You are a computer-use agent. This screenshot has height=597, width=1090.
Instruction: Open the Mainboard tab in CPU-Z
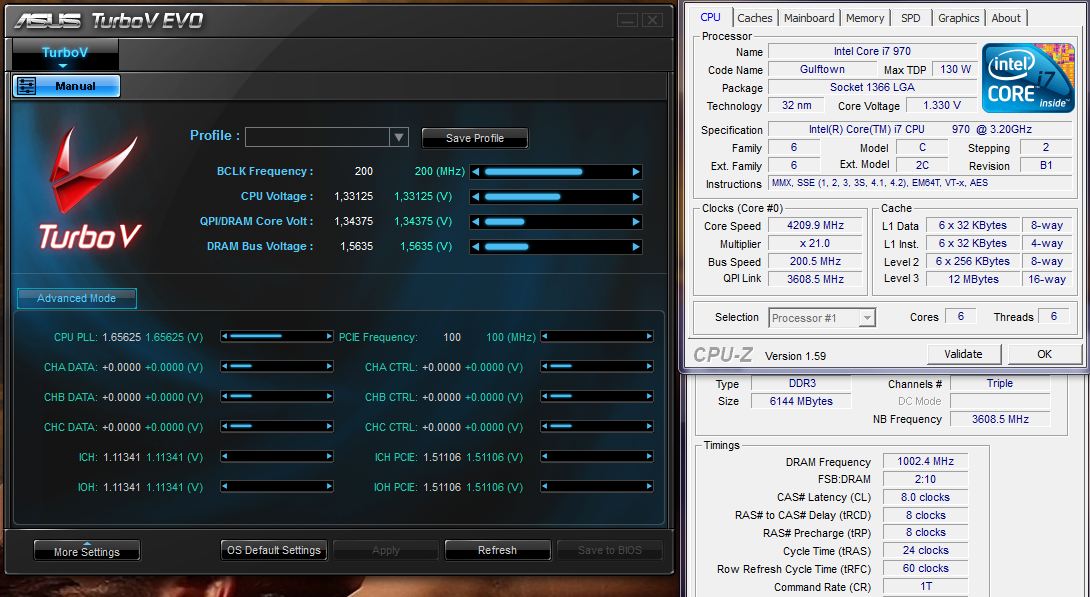pos(809,18)
